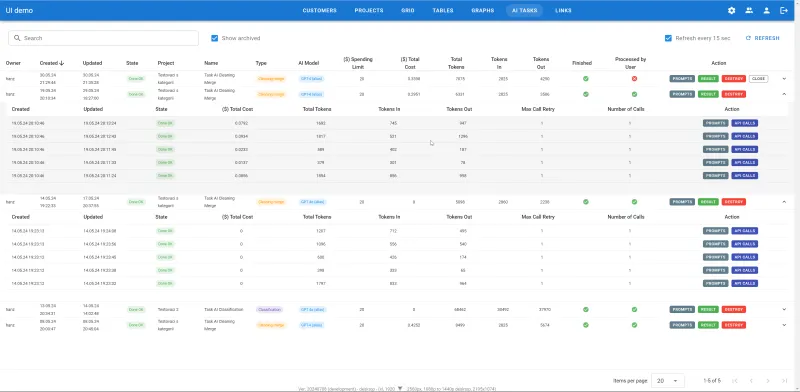The image size is (800, 392).
Task: Click the sort arrow next to Created
Action: (62, 63)
